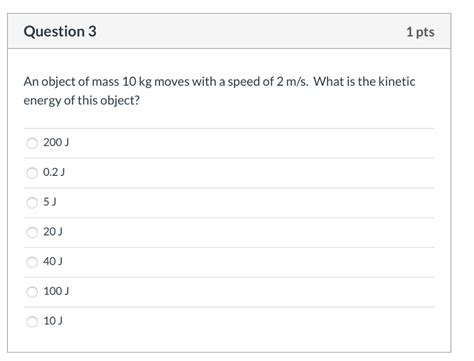The image size is (474, 361).
Task: Select the 200 J radio button
Action: (x=32, y=143)
